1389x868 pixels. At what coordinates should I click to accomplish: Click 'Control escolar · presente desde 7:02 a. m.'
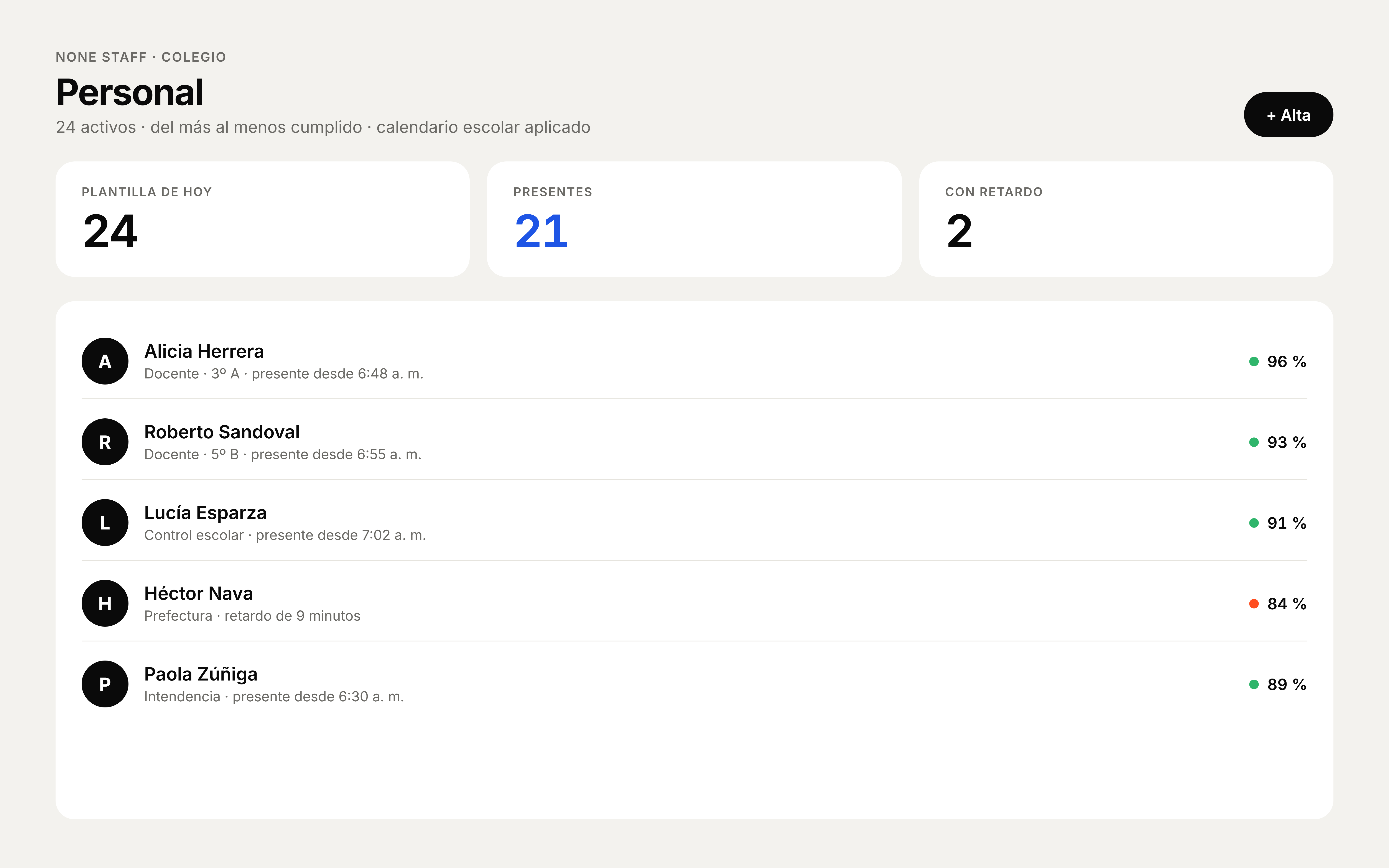(285, 535)
